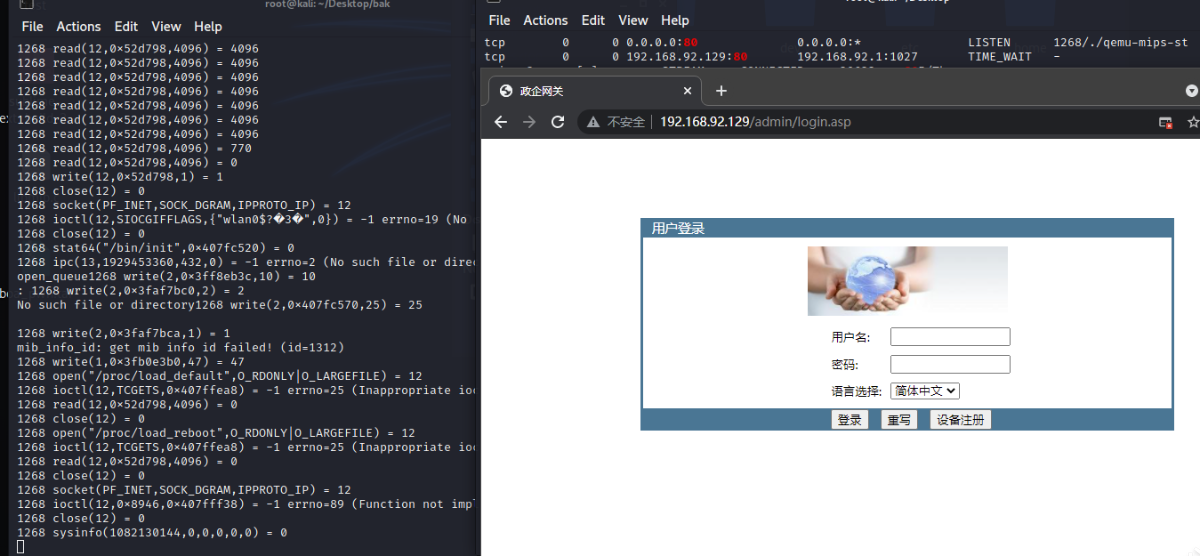
Task: Bookmark this page with the star icon
Action: click(x=1192, y=122)
